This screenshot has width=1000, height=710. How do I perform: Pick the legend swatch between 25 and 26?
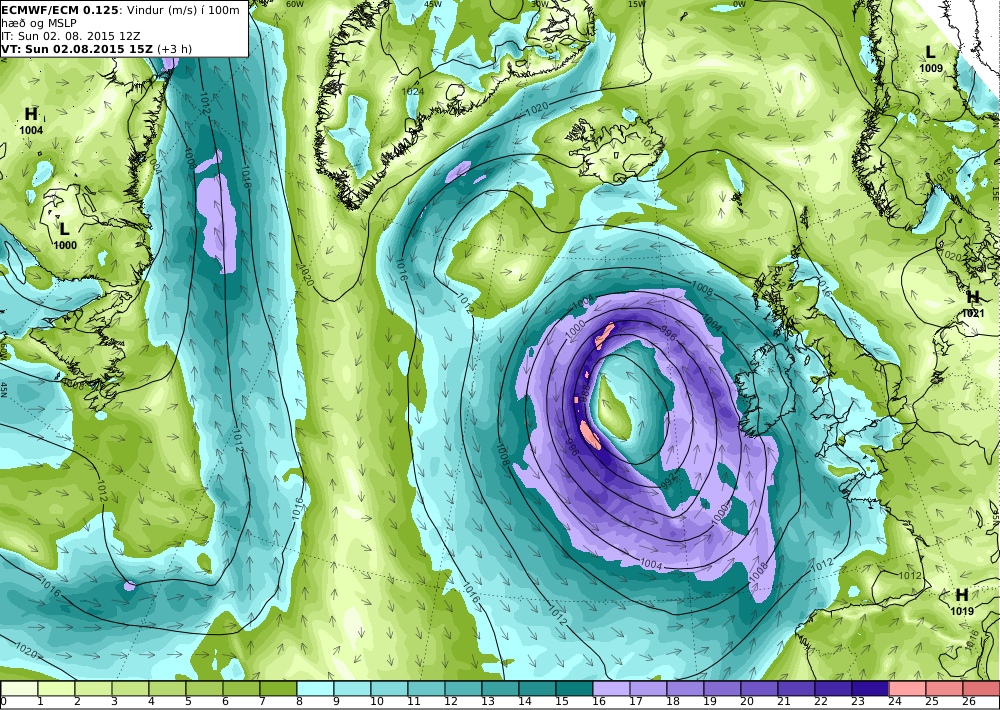click(x=944, y=688)
